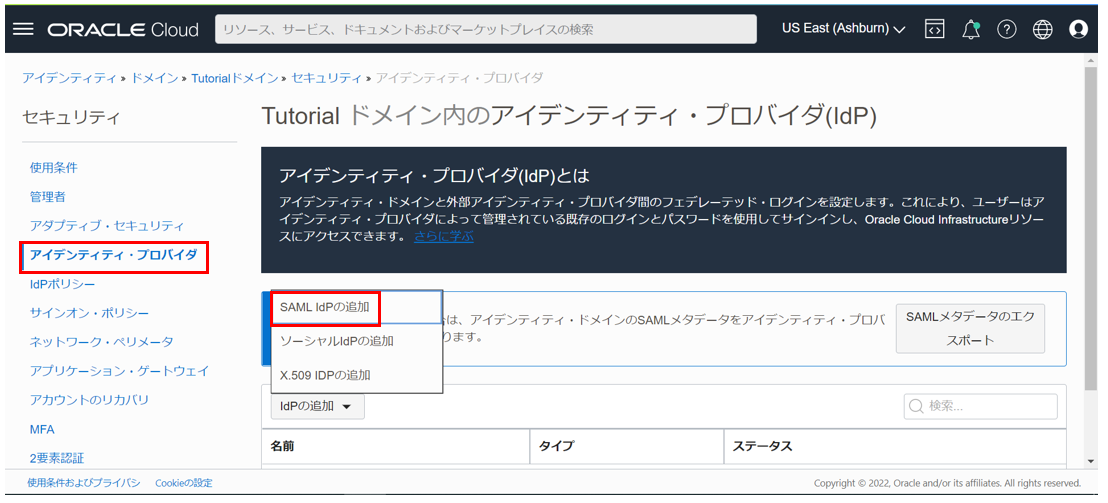Viewport: 1108px width, 503px height.
Task: Click the Oracle Cloud logo
Action: pyautogui.click(x=123, y=29)
